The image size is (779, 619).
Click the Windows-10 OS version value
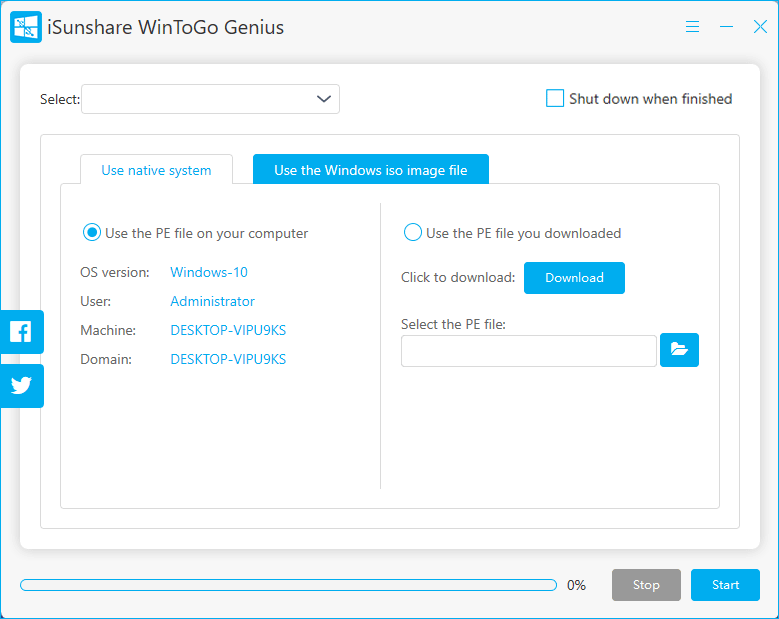click(x=209, y=272)
